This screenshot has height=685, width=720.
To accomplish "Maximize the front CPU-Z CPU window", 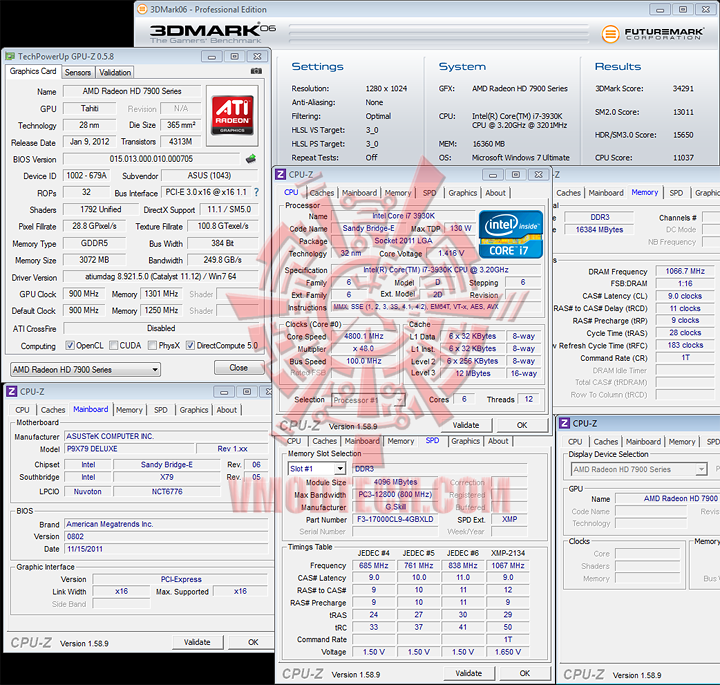I will point(516,174).
